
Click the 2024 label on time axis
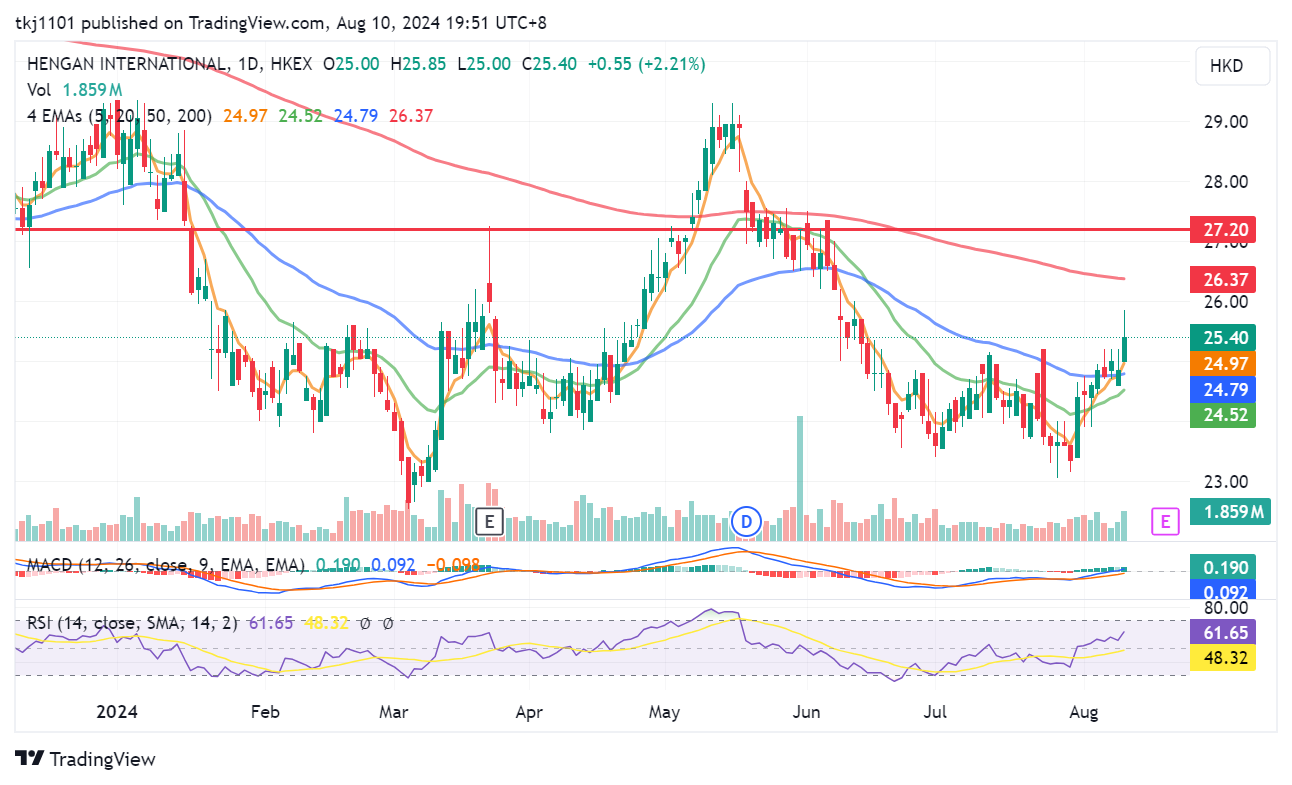tap(116, 713)
